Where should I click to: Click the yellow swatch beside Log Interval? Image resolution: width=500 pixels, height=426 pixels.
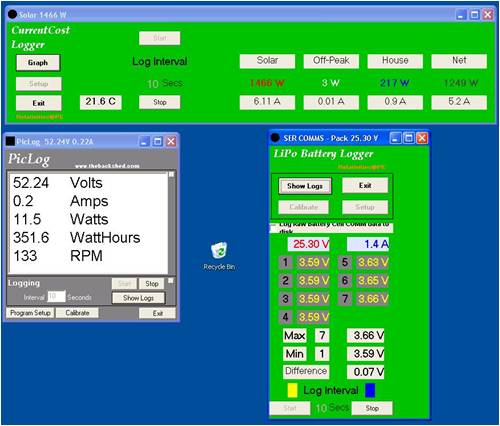[x=292, y=391]
